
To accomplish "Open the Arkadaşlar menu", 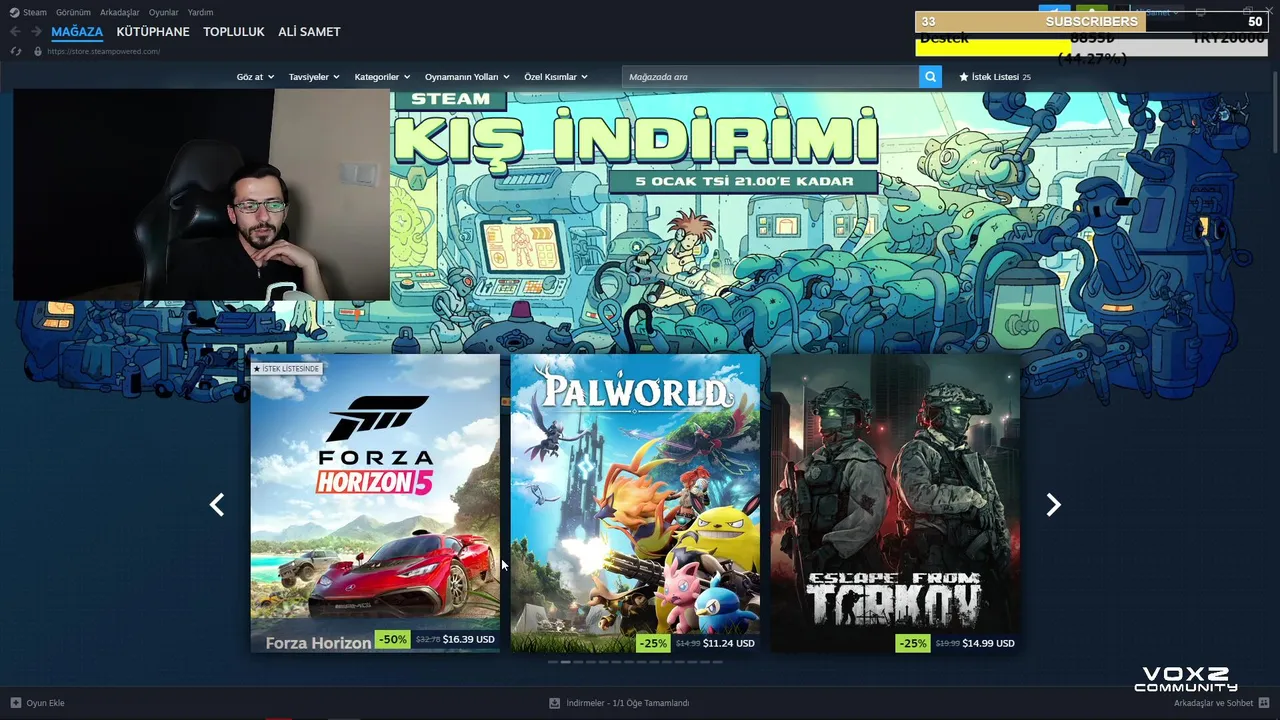I will pos(119,12).
